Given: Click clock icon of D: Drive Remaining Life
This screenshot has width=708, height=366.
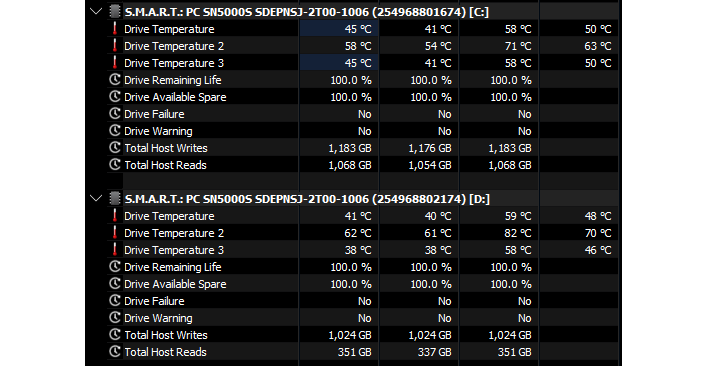Looking at the screenshot, I should pyautogui.click(x=115, y=267).
